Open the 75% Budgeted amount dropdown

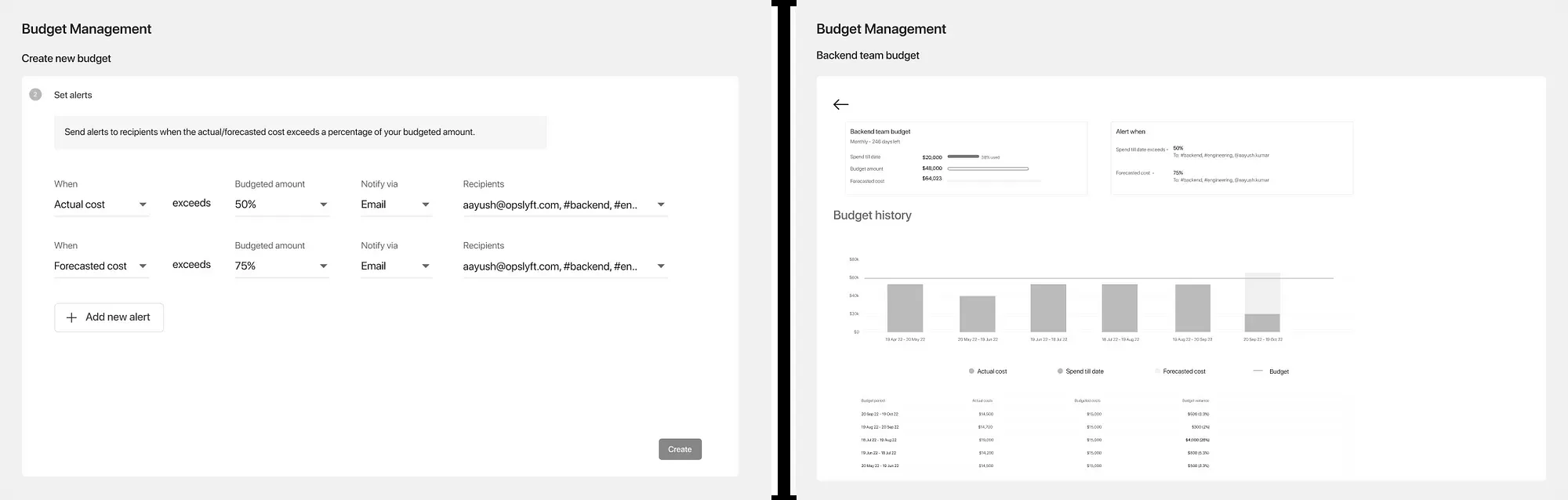click(x=281, y=266)
